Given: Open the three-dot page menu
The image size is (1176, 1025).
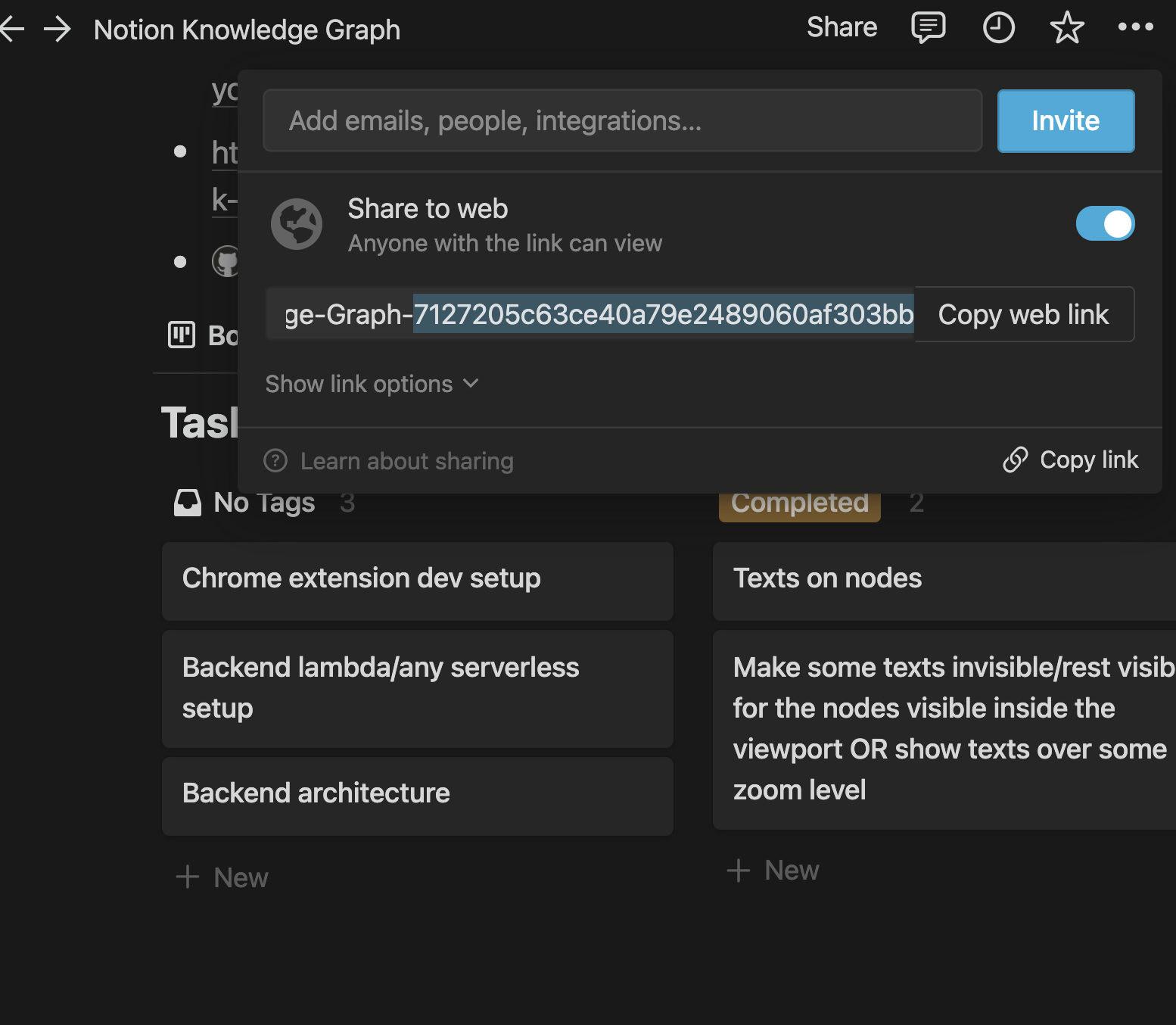Looking at the screenshot, I should pos(1135,27).
